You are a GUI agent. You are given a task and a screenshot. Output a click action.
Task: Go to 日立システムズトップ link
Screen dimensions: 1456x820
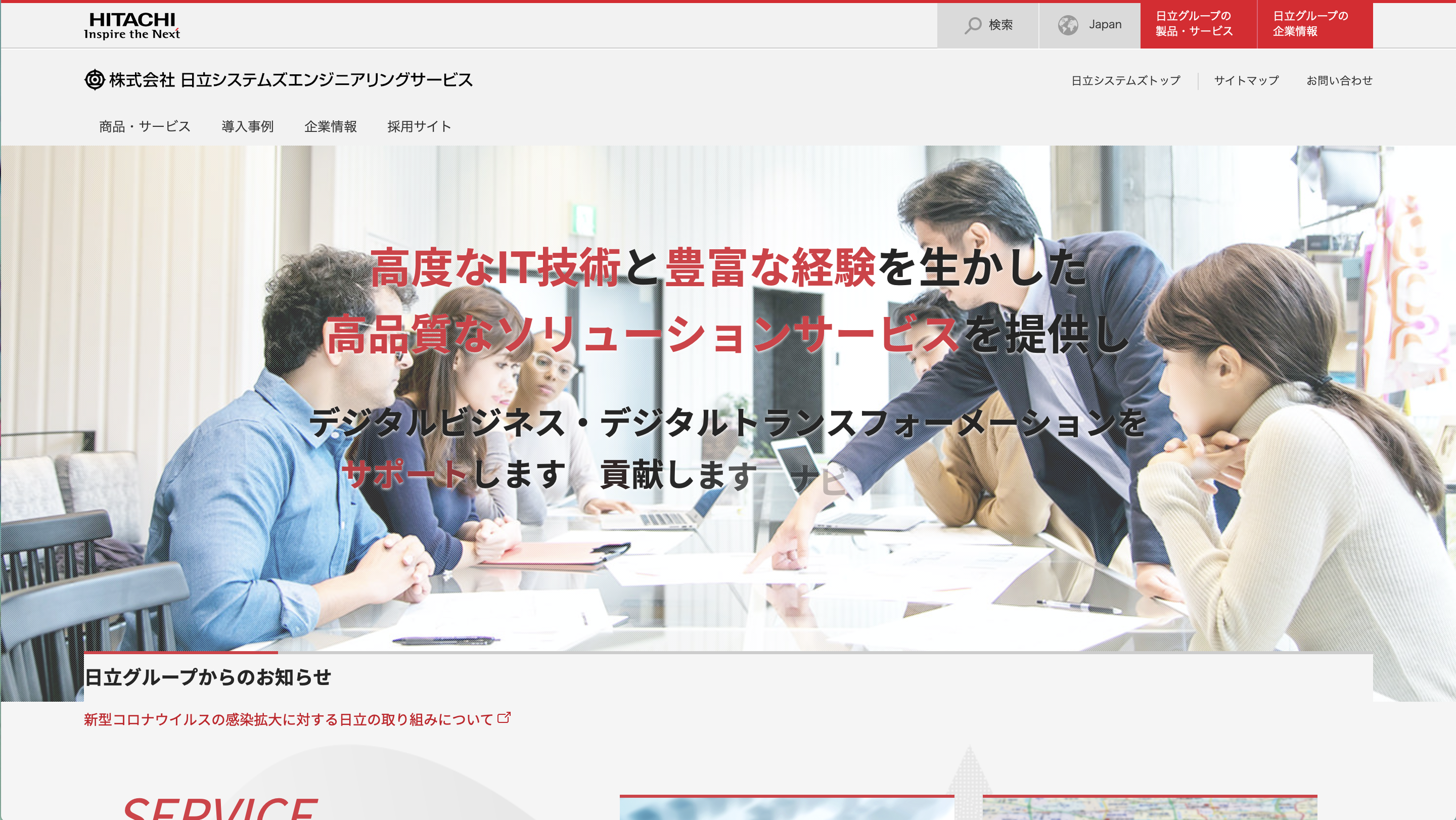[x=1125, y=81]
